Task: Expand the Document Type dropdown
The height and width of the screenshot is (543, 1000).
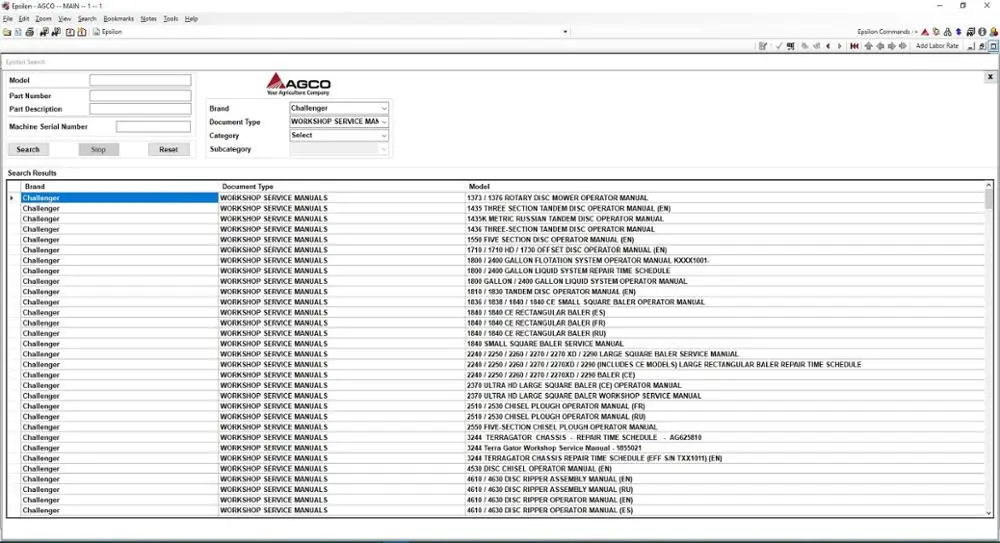Action: pyautogui.click(x=339, y=122)
